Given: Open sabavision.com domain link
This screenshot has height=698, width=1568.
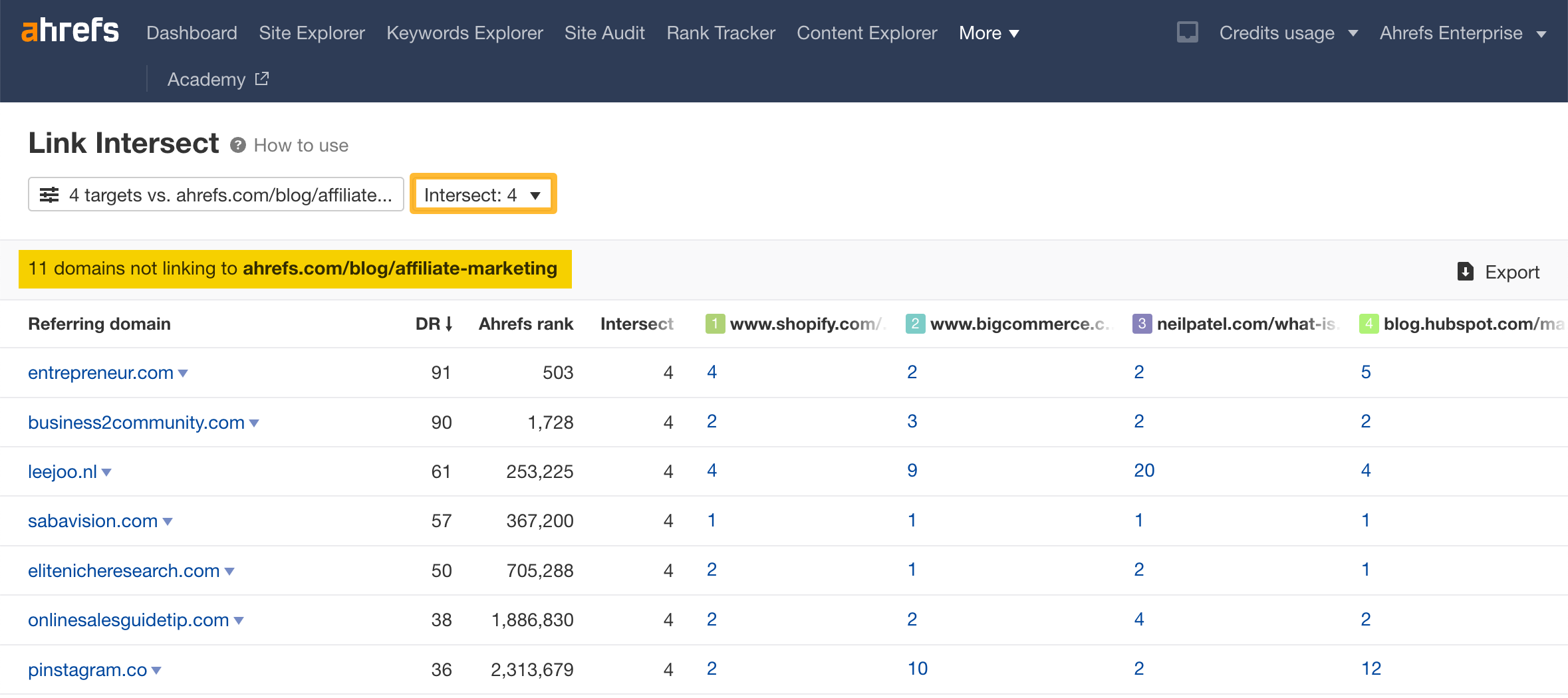Looking at the screenshot, I should click(x=93, y=521).
